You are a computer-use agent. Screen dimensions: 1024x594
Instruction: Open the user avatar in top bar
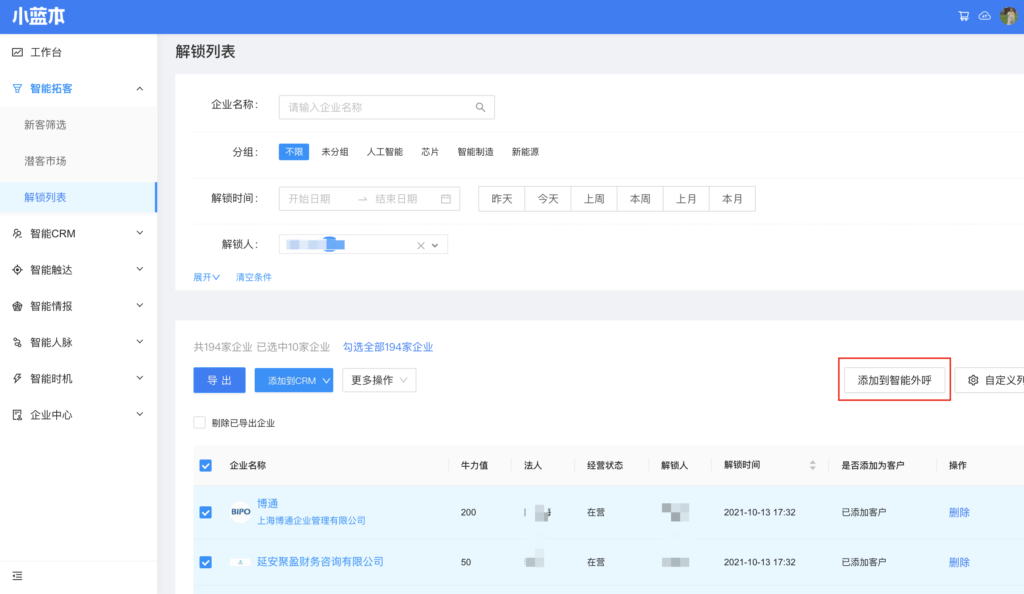(1008, 16)
